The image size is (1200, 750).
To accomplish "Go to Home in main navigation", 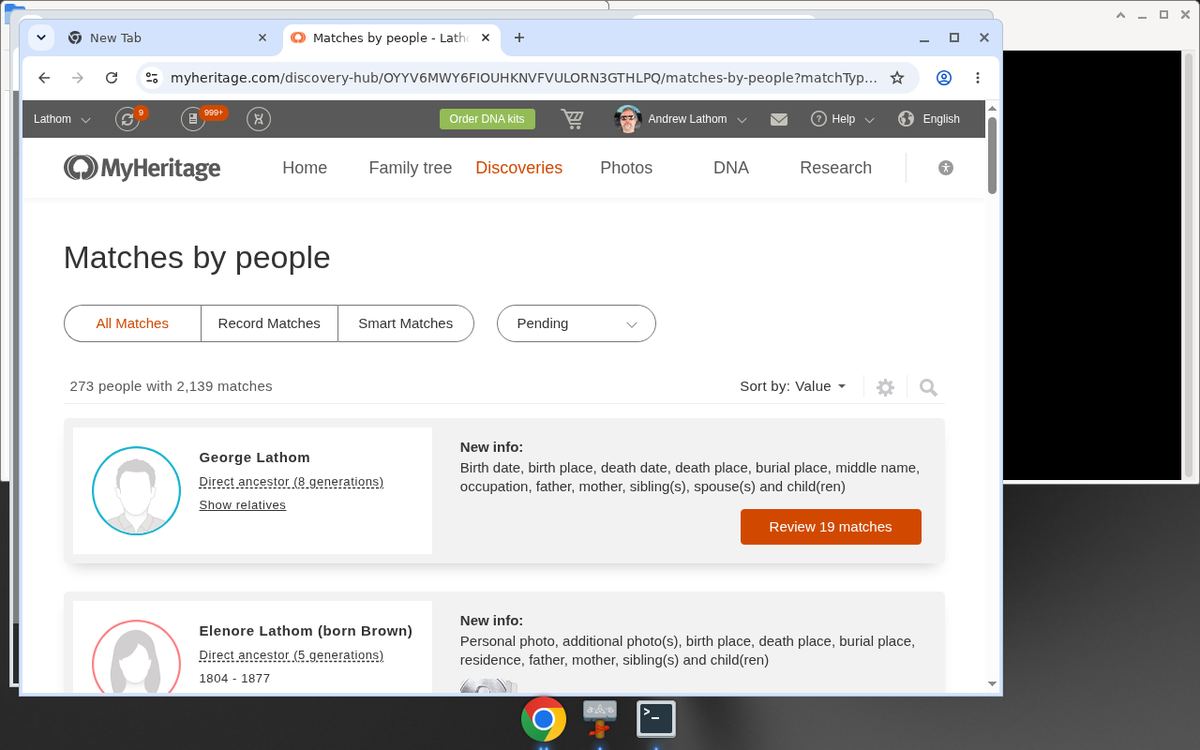I will point(304,168).
